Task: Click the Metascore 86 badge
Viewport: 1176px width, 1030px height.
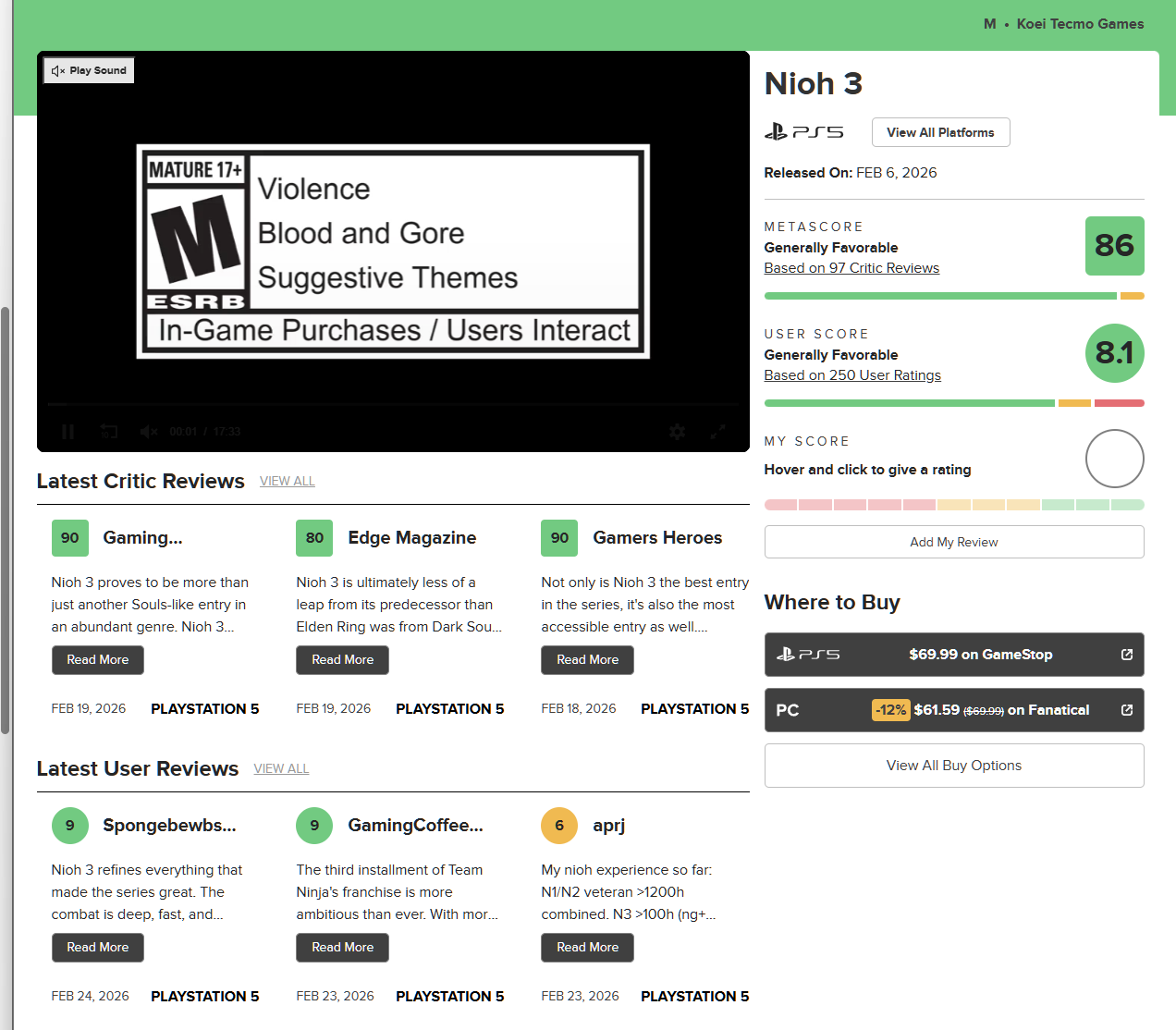Action: pyautogui.click(x=1114, y=246)
